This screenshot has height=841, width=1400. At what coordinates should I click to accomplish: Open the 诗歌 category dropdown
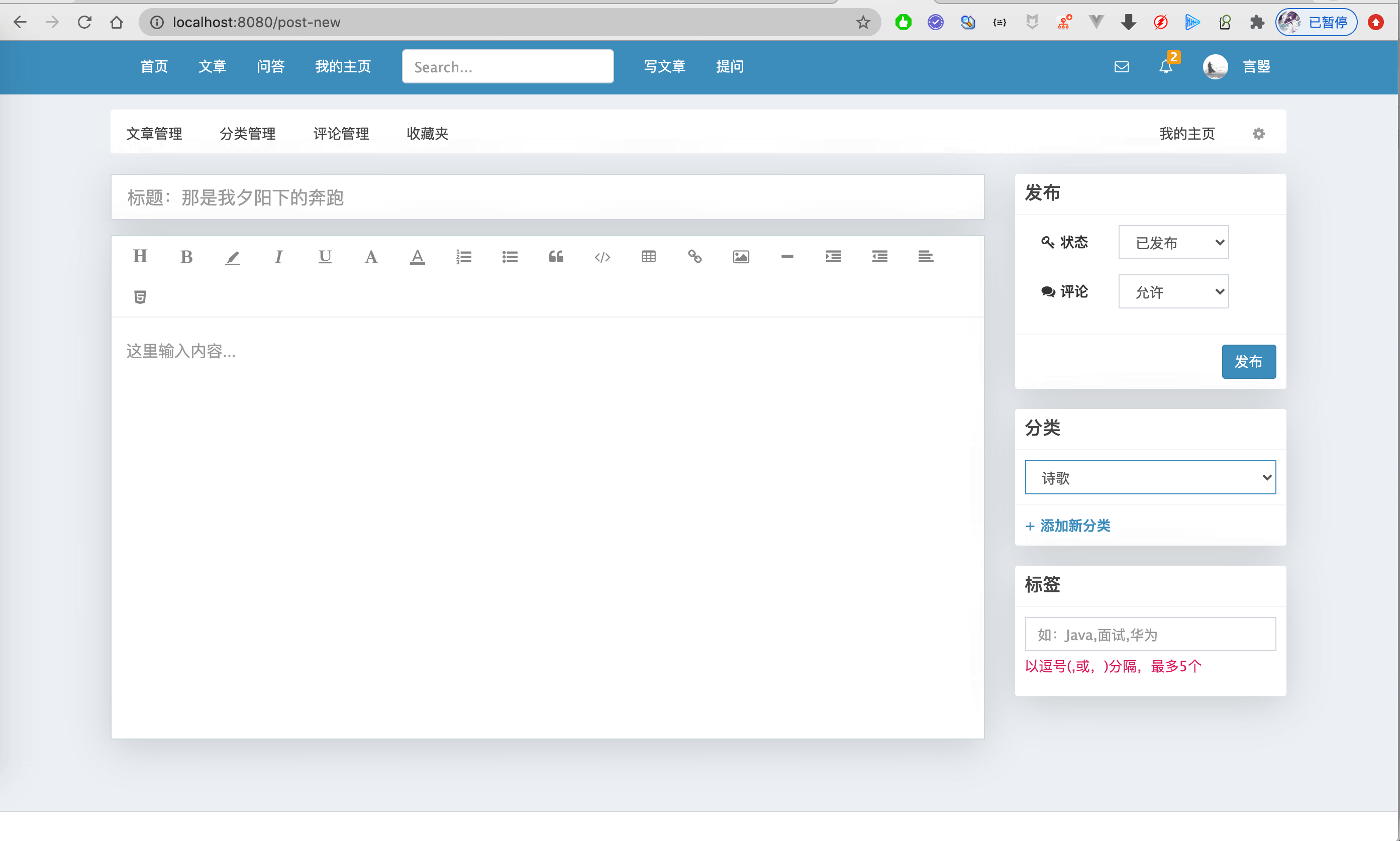pos(1149,477)
